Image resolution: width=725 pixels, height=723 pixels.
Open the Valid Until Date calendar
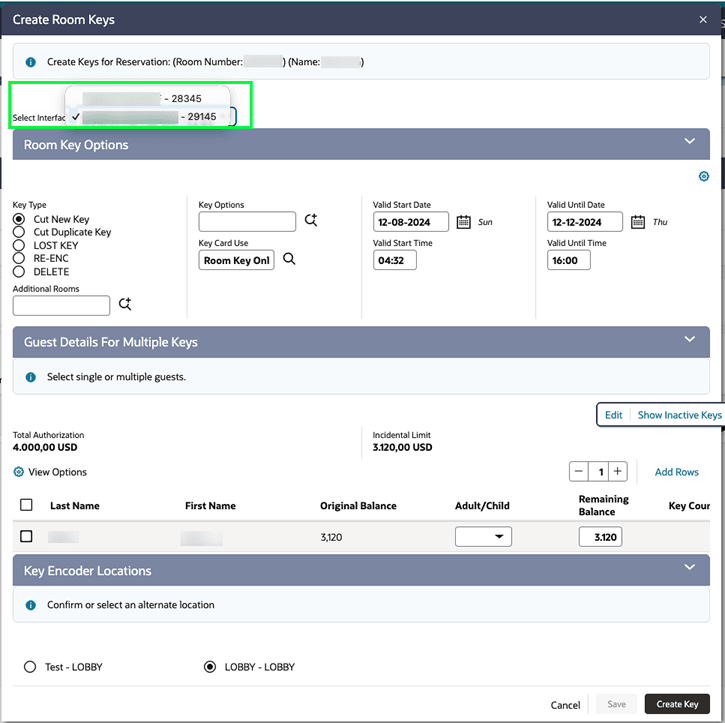click(638, 222)
